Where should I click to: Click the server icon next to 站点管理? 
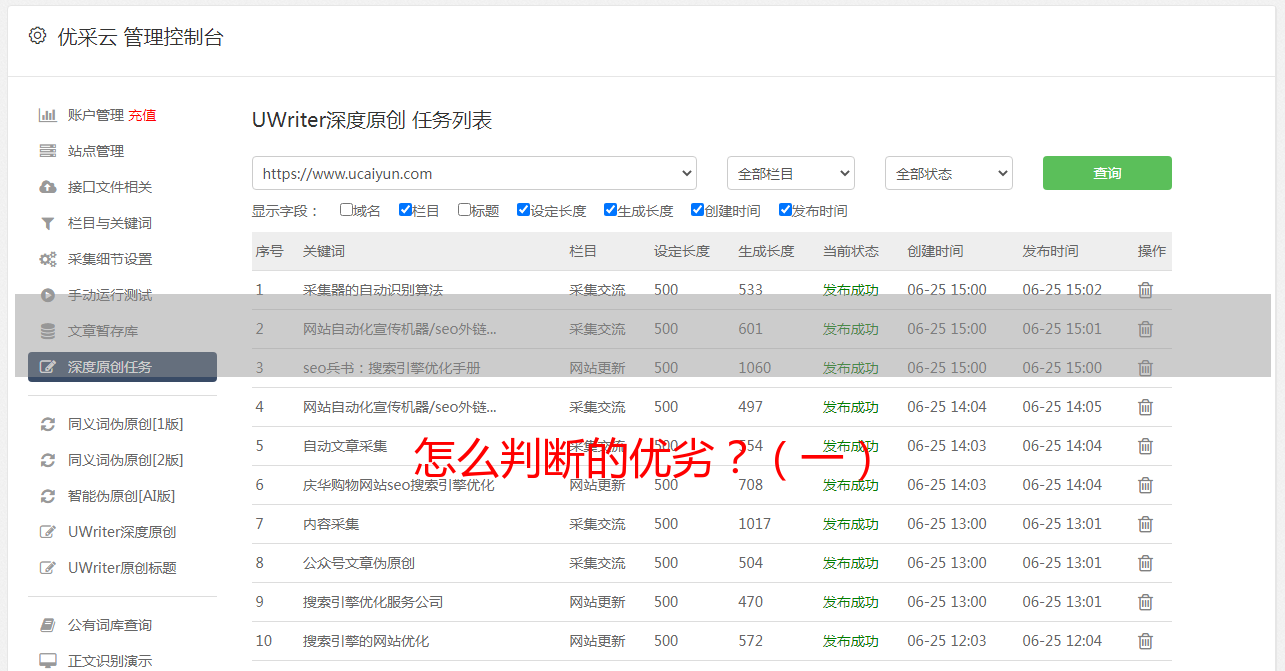pyautogui.click(x=47, y=151)
